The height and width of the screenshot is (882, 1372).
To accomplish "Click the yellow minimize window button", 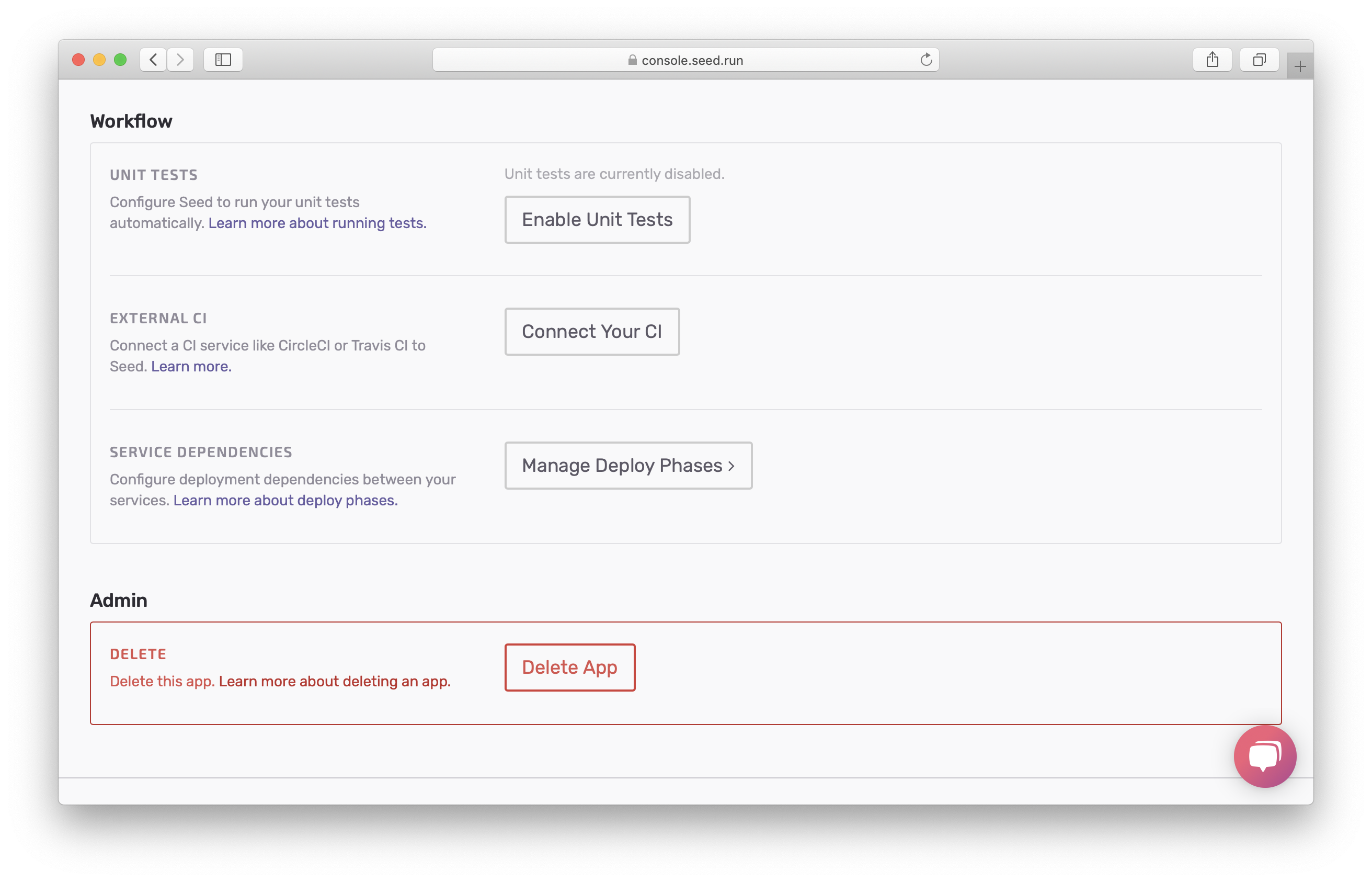I will click(x=99, y=60).
